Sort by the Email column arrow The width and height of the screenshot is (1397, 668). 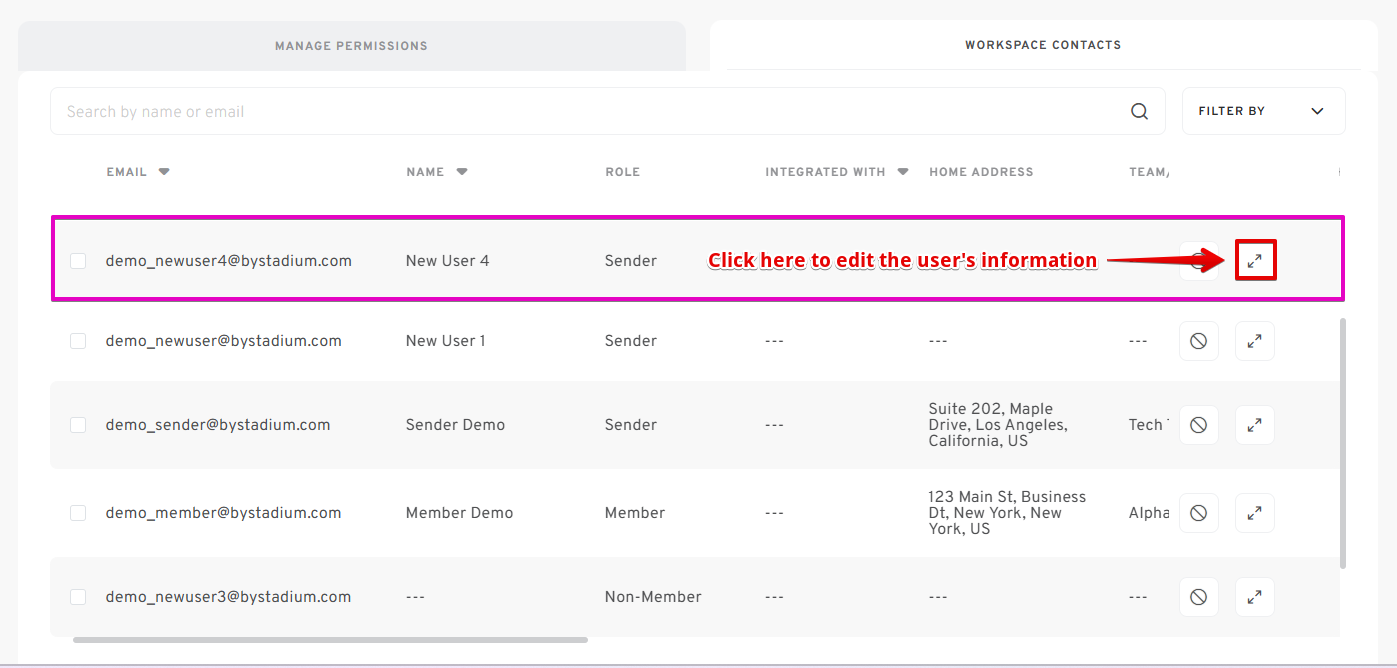(164, 172)
